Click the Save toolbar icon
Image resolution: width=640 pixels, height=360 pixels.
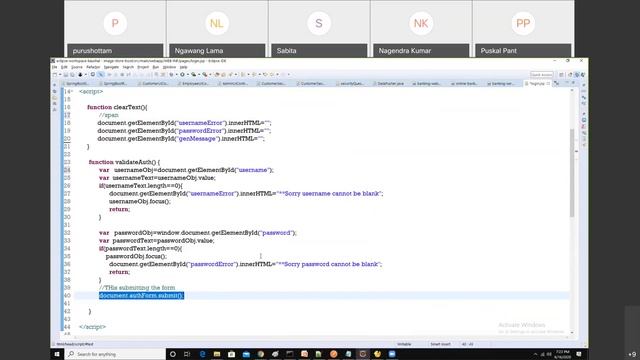65,75
